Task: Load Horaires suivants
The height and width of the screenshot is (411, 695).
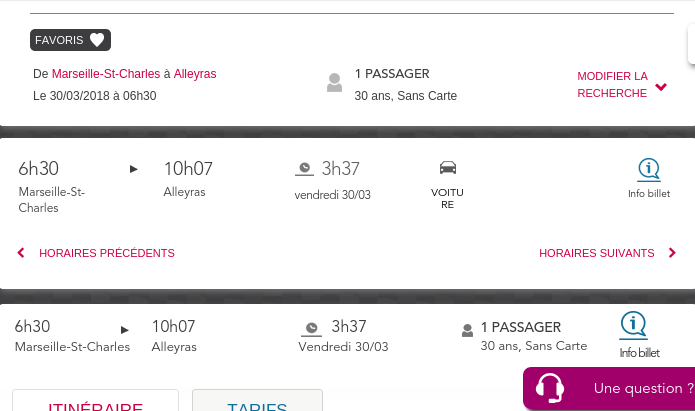Action: (x=607, y=253)
